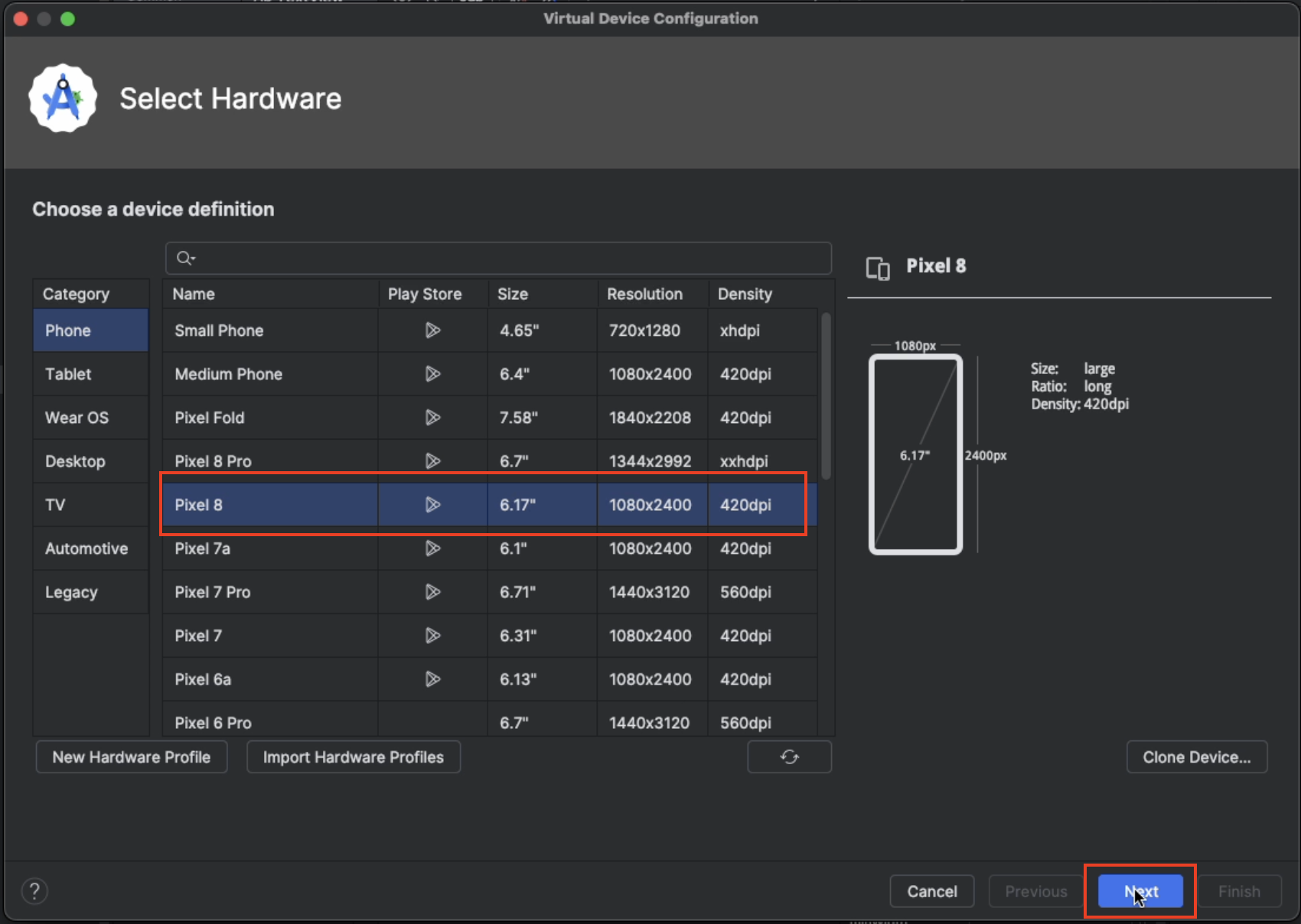
Task: Click the device icon beside Pixel 8 title
Action: pyautogui.click(x=878, y=268)
